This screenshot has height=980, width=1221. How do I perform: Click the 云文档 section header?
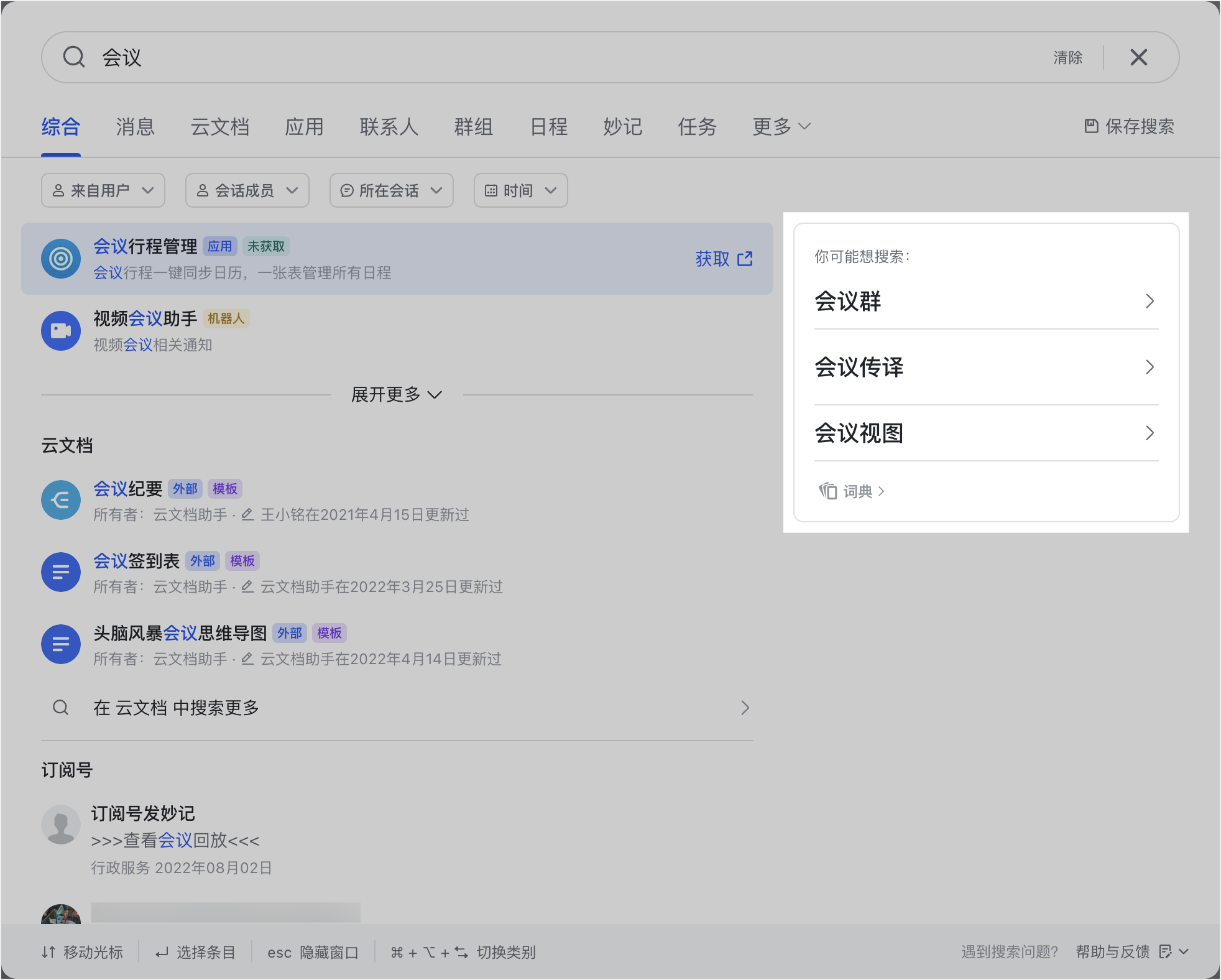[x=67, y=445]
